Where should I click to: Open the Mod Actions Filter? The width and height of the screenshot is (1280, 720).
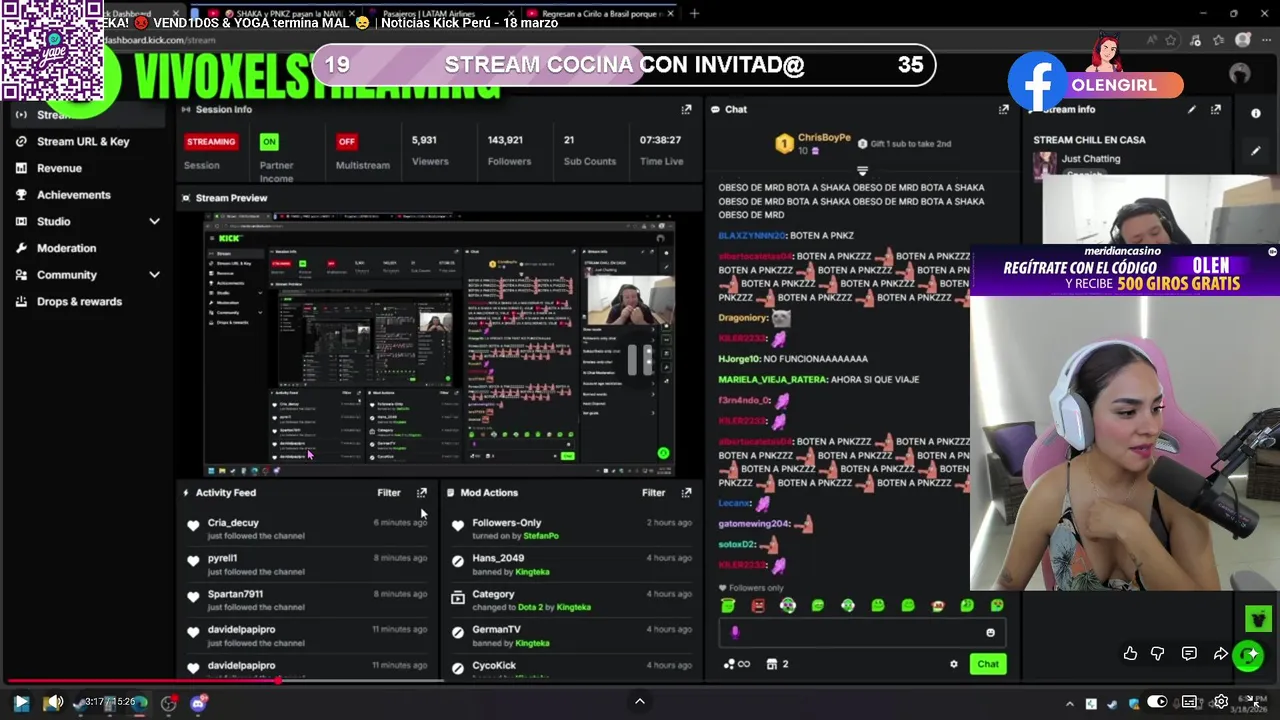(x=653, y=492)
